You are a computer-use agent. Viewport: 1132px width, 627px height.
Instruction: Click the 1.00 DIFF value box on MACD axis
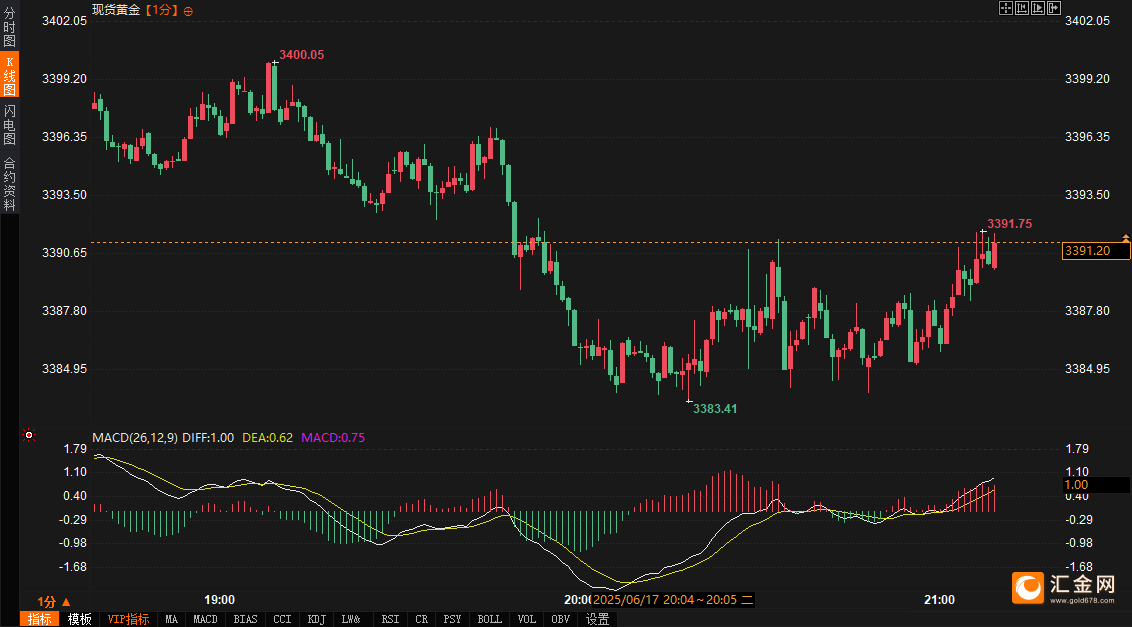point(1096,485)
